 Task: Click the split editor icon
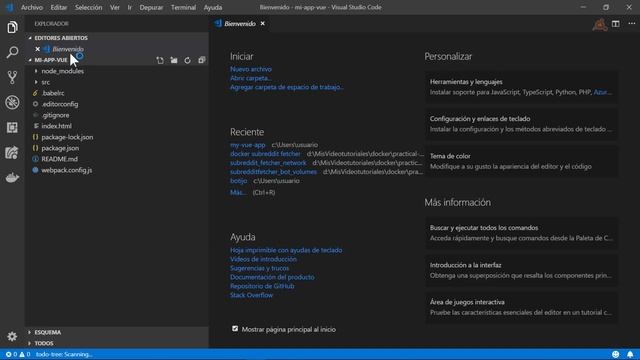coord(616,24)
